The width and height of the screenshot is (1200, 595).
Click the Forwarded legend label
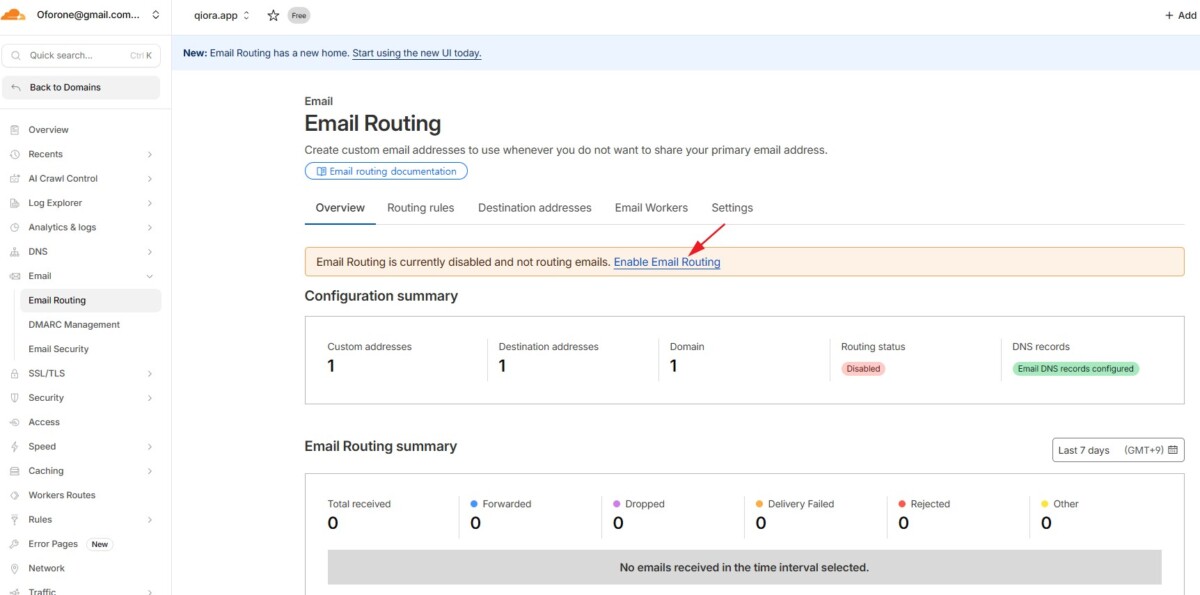coord(507,504)
